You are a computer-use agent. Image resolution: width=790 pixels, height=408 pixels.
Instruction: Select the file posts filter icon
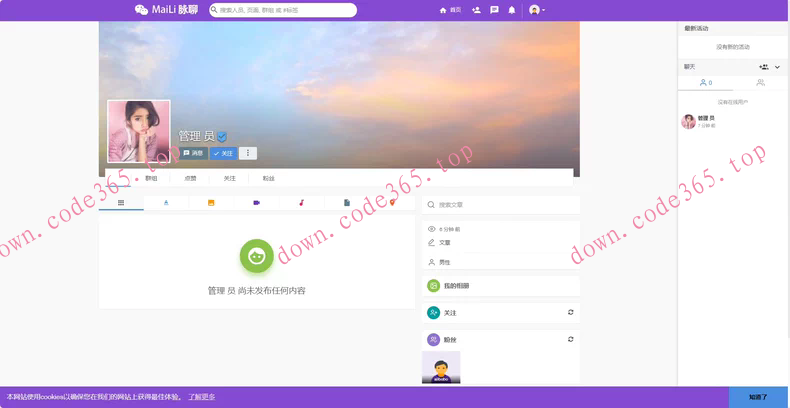tap(347, 202)
